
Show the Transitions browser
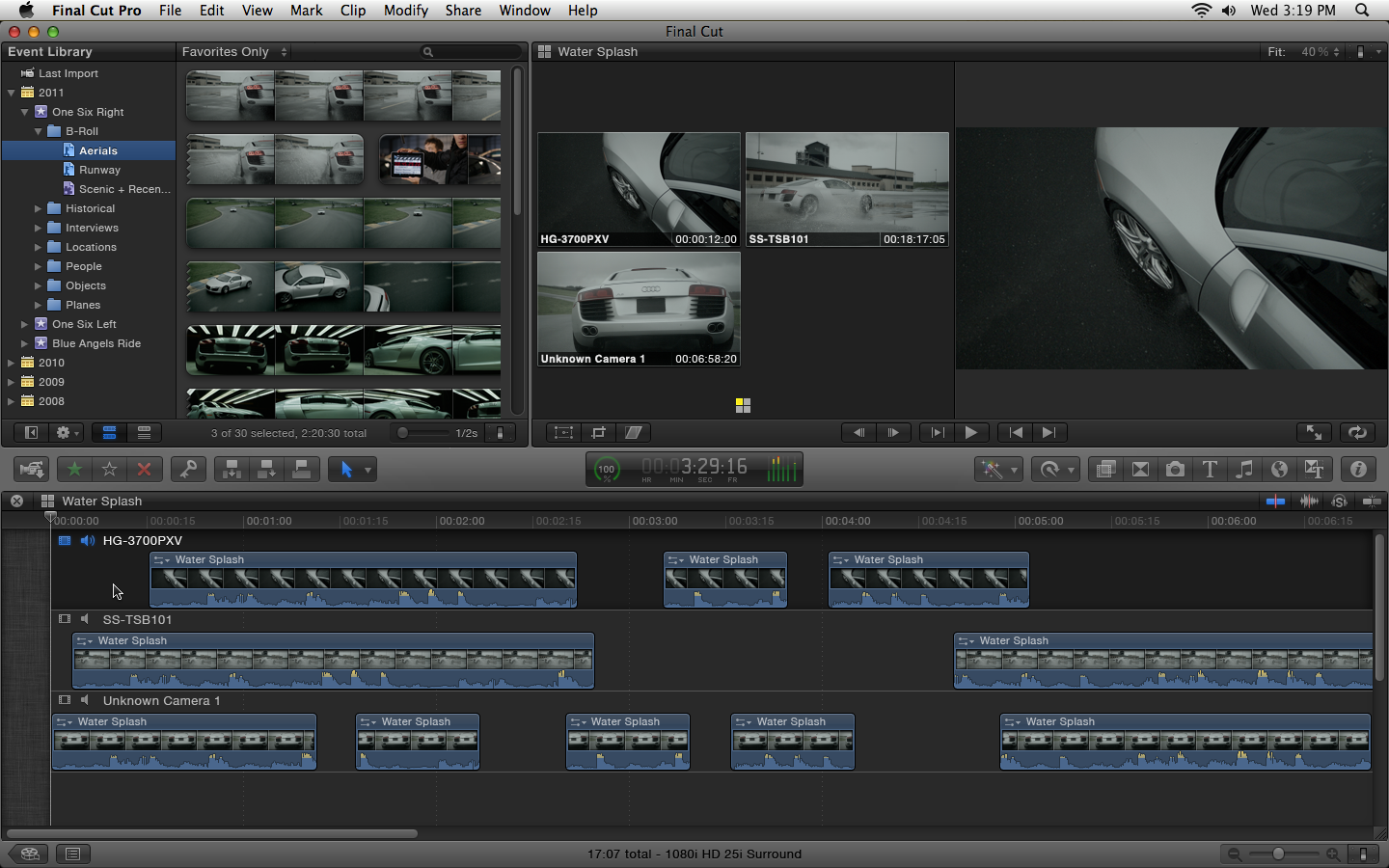pos(1140,470)
